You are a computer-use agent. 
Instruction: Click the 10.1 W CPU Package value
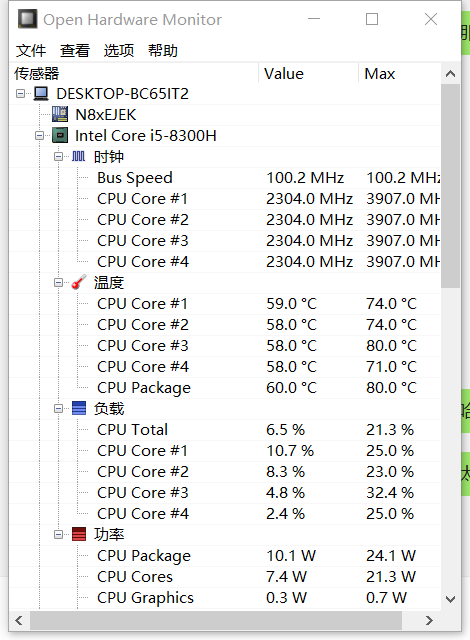click(x=291, y=556)
